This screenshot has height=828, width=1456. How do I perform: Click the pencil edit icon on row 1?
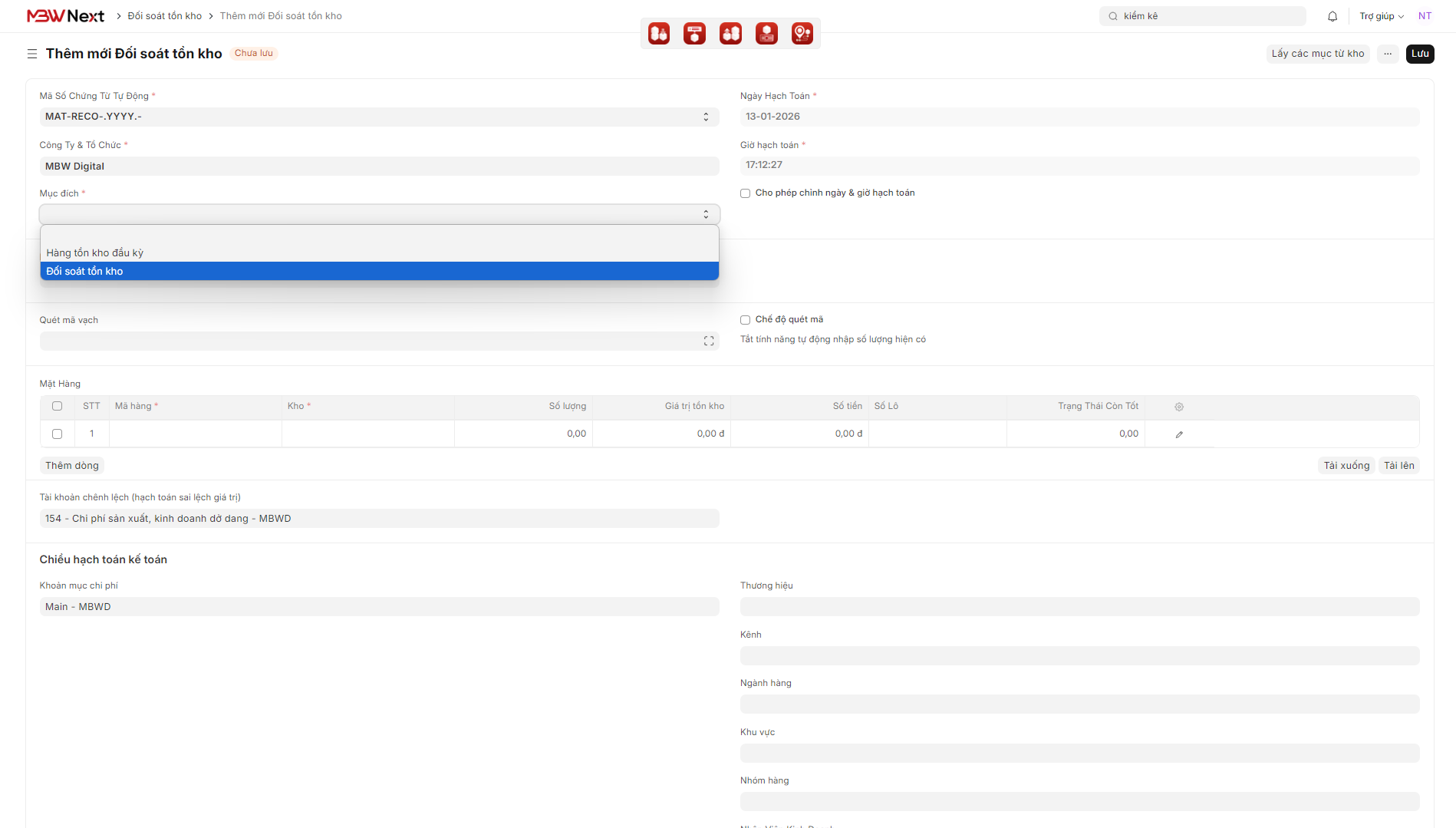coord(1179,434)
